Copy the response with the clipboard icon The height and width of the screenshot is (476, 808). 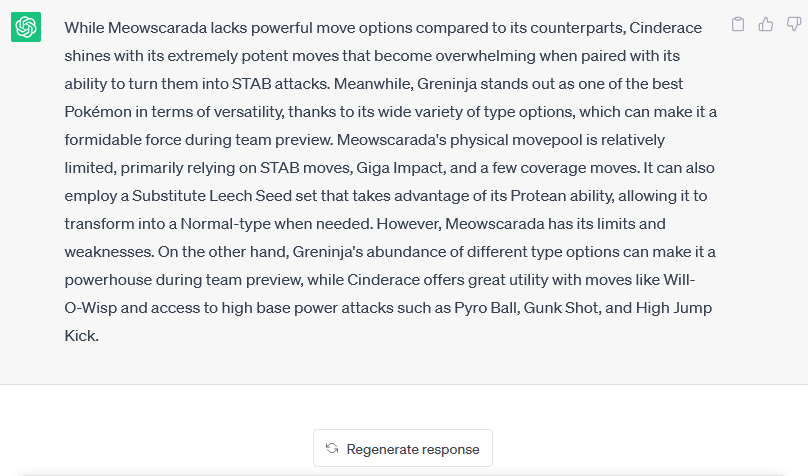(738, 24)
